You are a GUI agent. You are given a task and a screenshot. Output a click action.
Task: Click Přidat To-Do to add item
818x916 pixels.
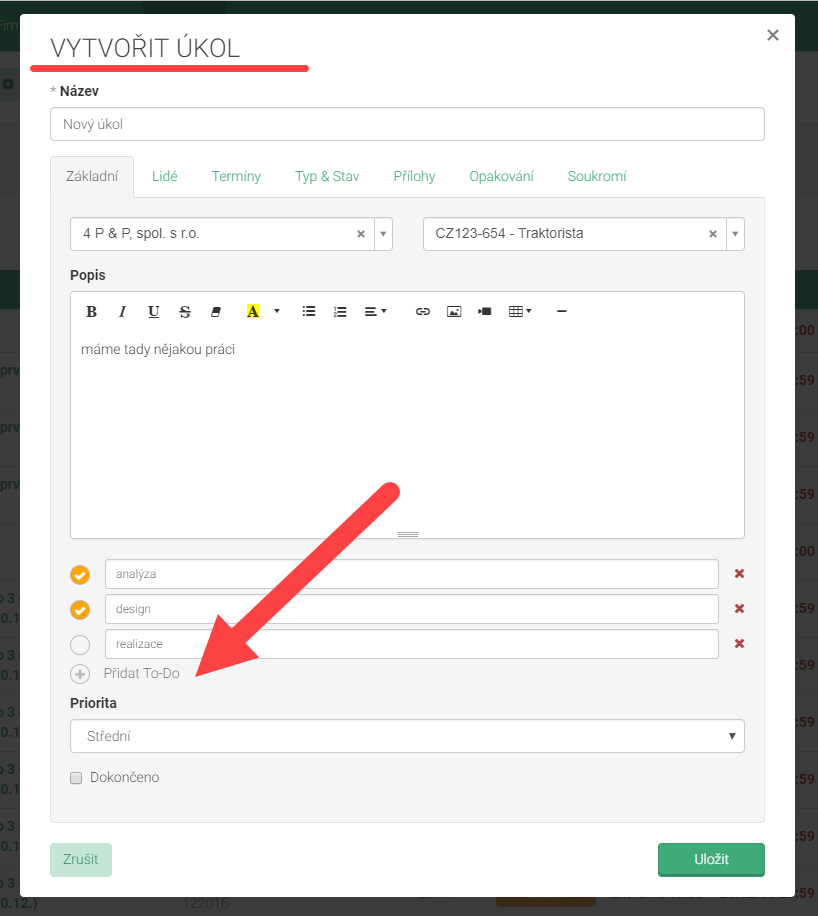tap(140, 674)
